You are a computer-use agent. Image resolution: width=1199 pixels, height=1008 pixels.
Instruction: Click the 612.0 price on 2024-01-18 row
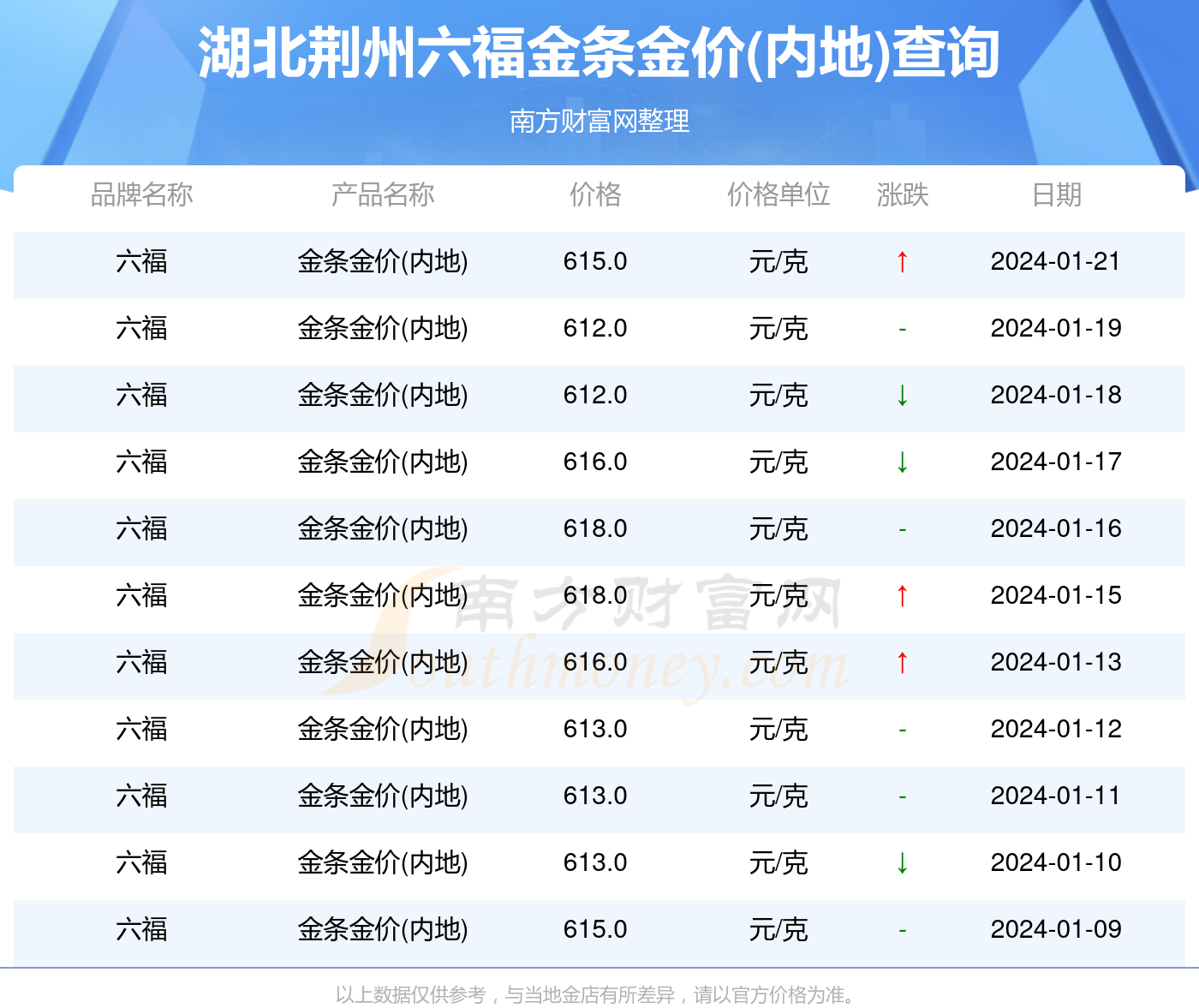[595, 395]
